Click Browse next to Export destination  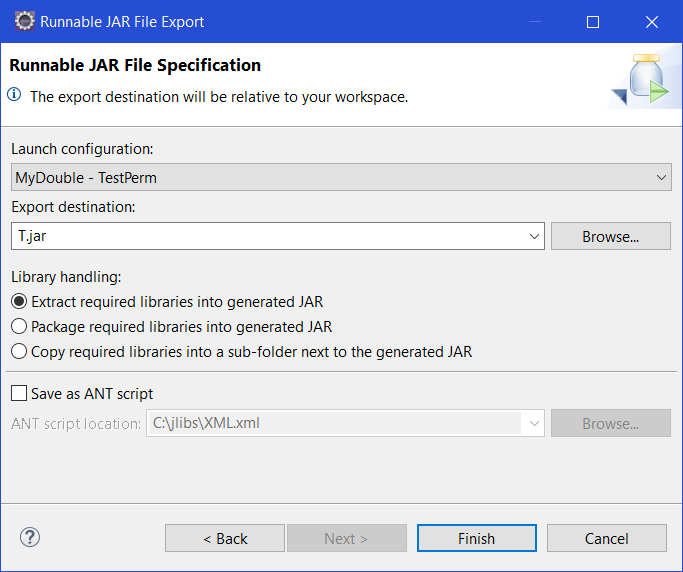coord(611,236)
